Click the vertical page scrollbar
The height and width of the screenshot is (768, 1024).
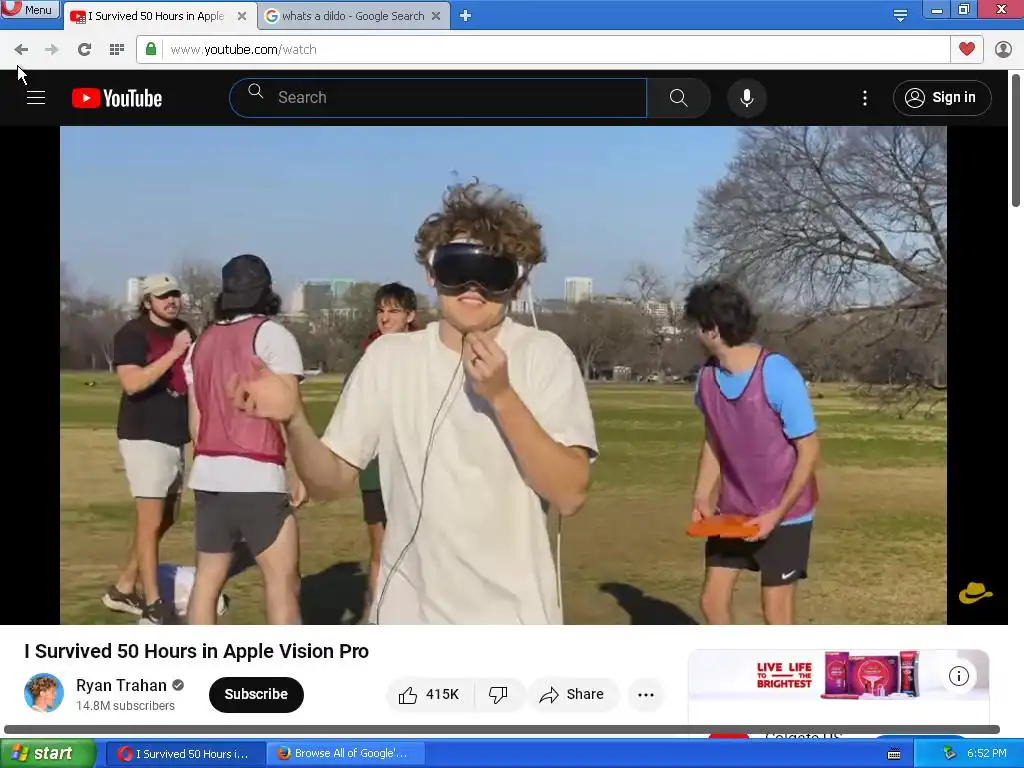[1016, 140]
